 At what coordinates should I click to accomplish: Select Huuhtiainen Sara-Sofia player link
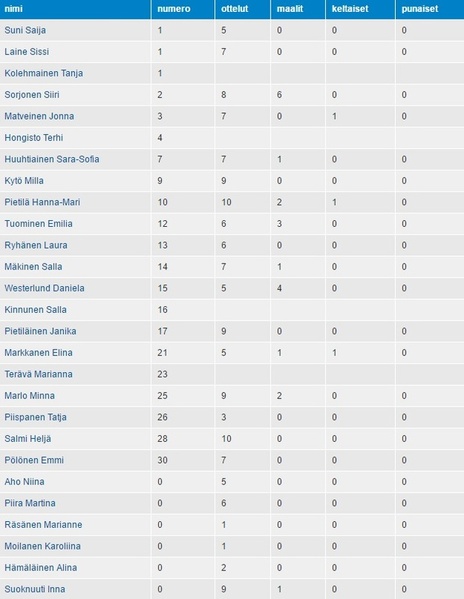pyautogui.click(x=52, y=159)
